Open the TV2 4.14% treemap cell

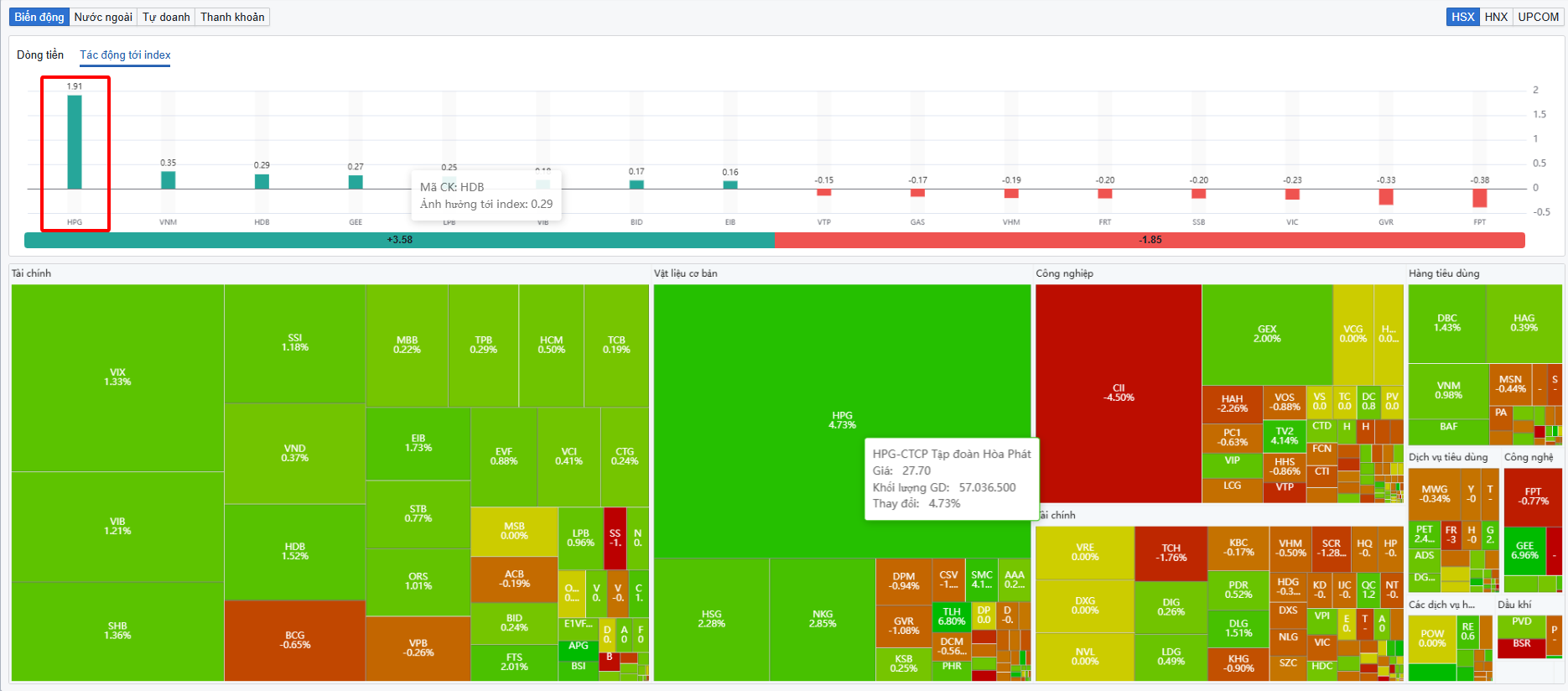coord(1285,436)
